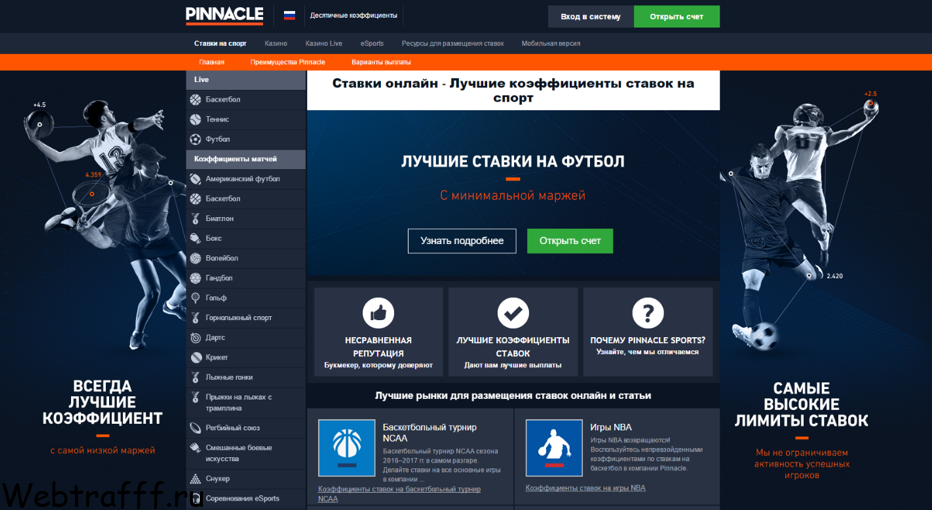Click handball icon beside Гандбол
The image size is (932, 510).
click(196, 278)
